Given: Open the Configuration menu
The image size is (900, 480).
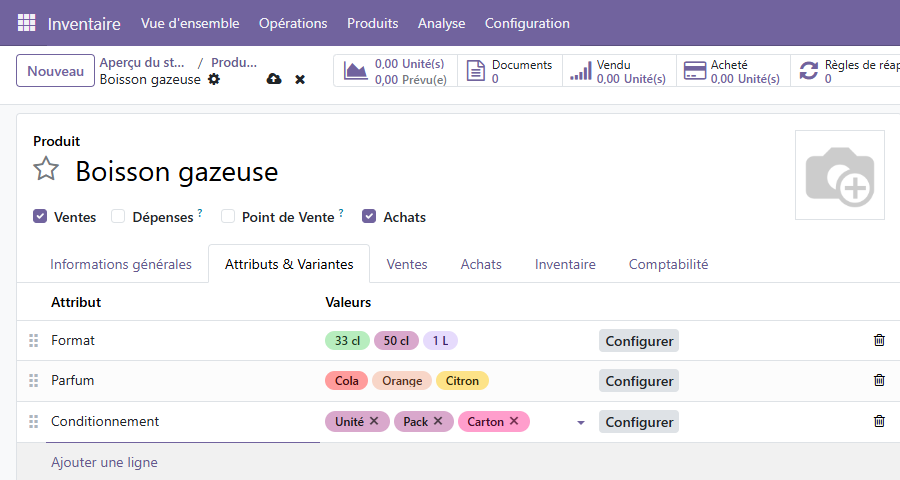Looking at the screenshot, I should [x=527, y=24].
